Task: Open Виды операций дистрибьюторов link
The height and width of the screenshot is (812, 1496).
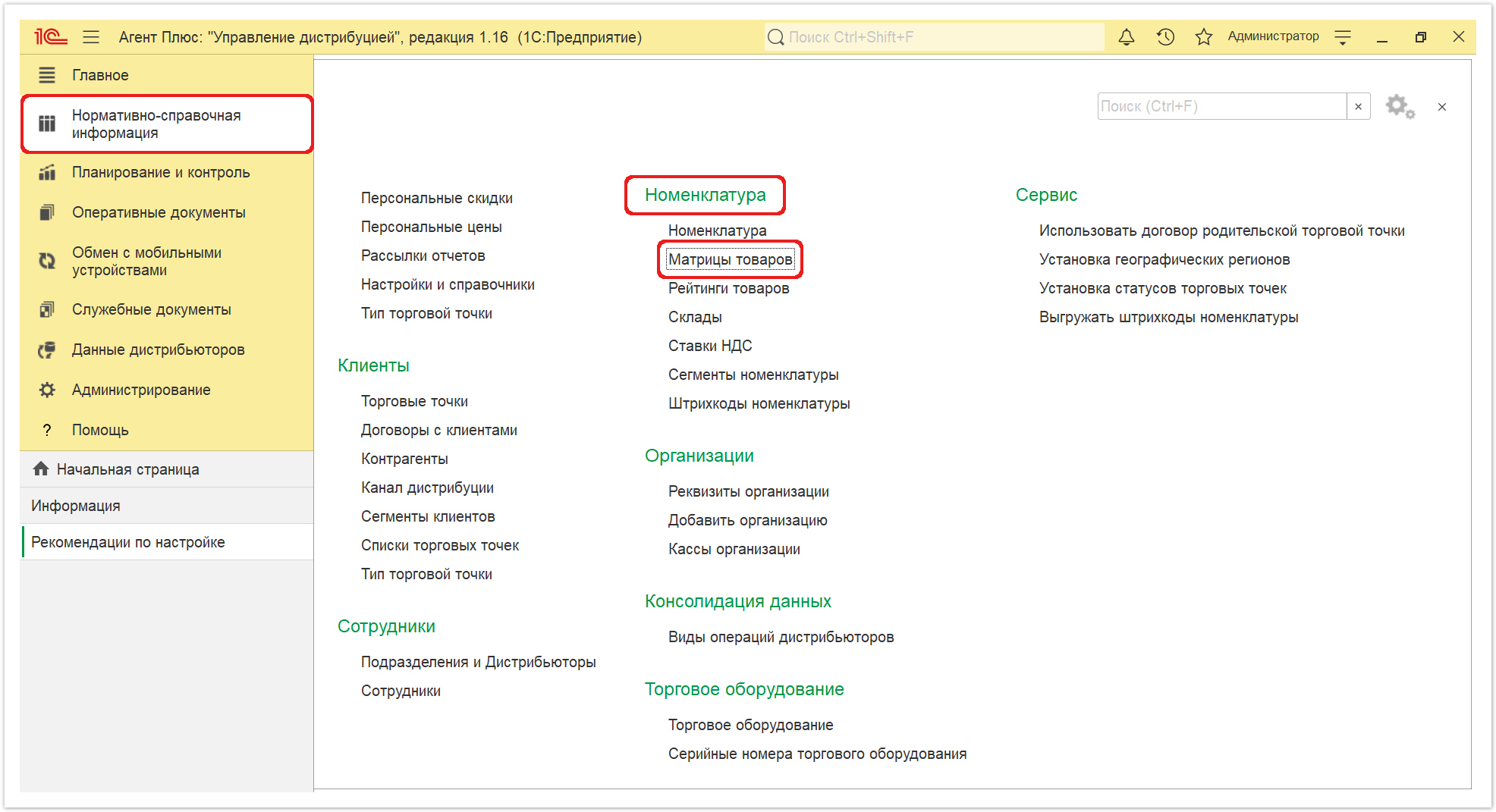Action: click(x=781, y=637)
